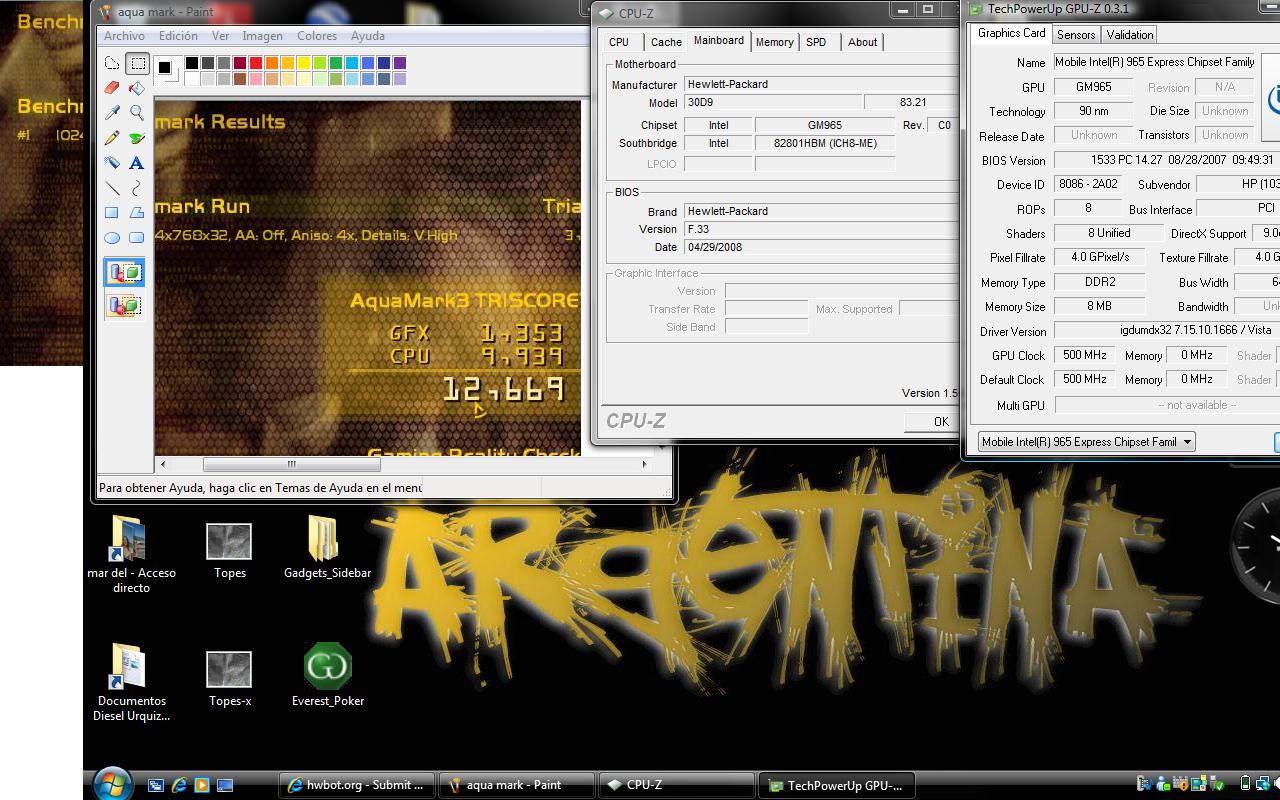Click the OK button in CPU-Z
Screen dimensions: 1280x800
point(930,421)
